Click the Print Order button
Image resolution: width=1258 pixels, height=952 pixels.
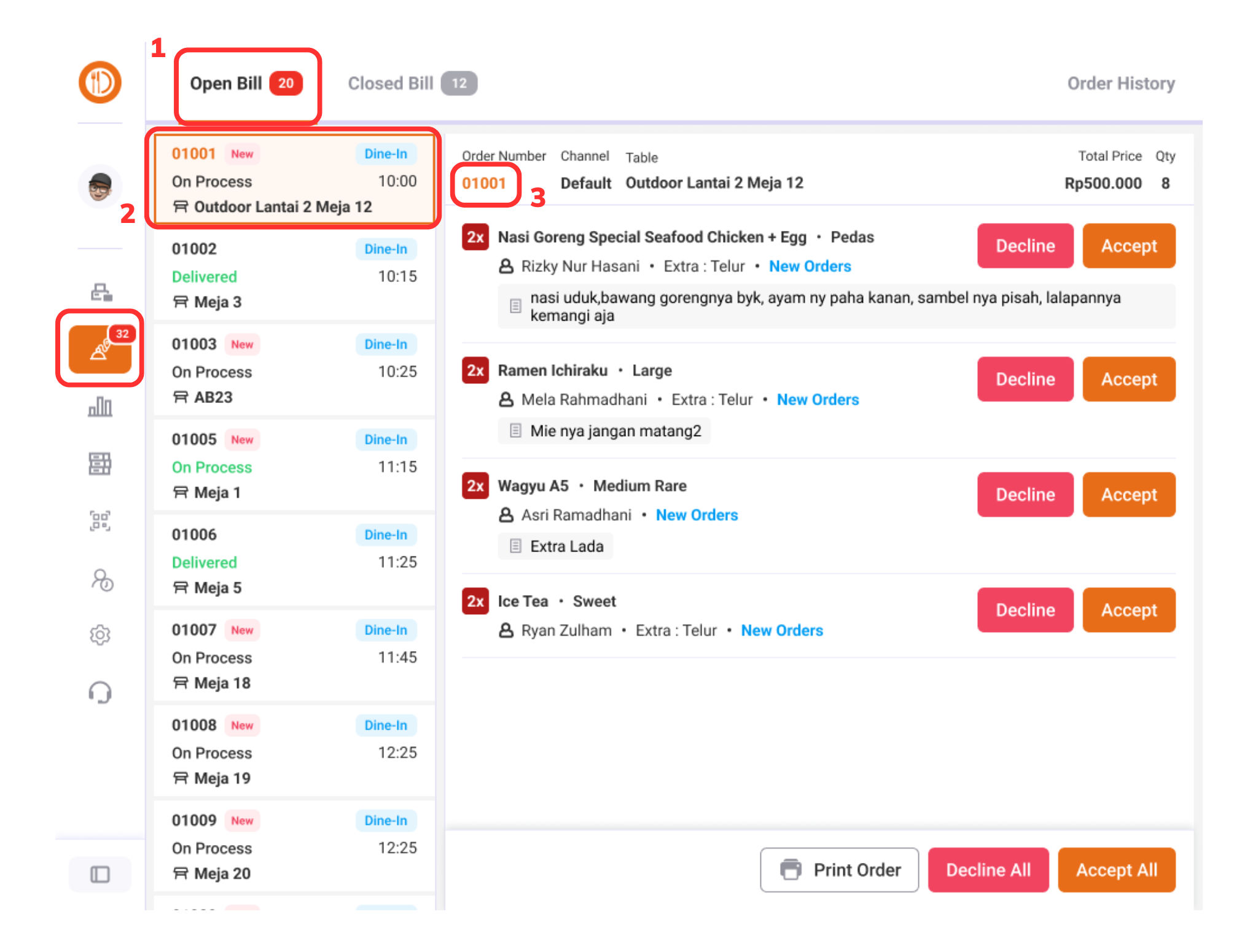(839, 870)
